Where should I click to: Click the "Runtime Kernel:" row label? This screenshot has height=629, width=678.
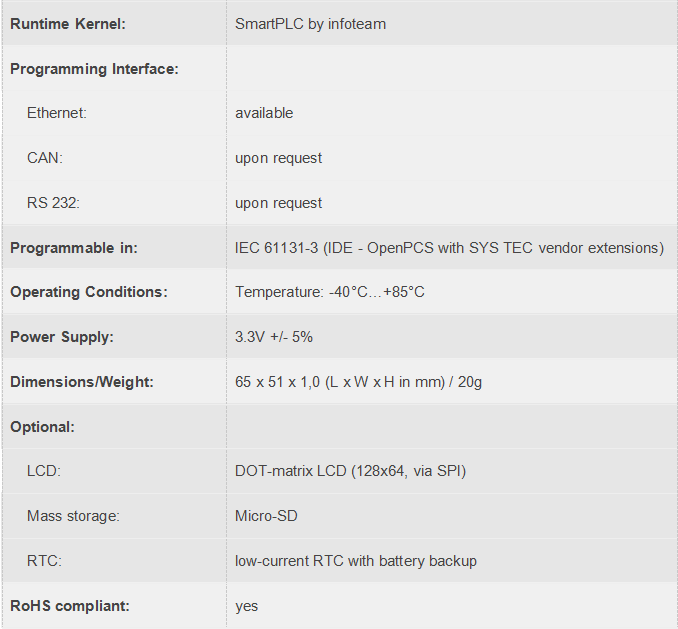tap(68, 23)
